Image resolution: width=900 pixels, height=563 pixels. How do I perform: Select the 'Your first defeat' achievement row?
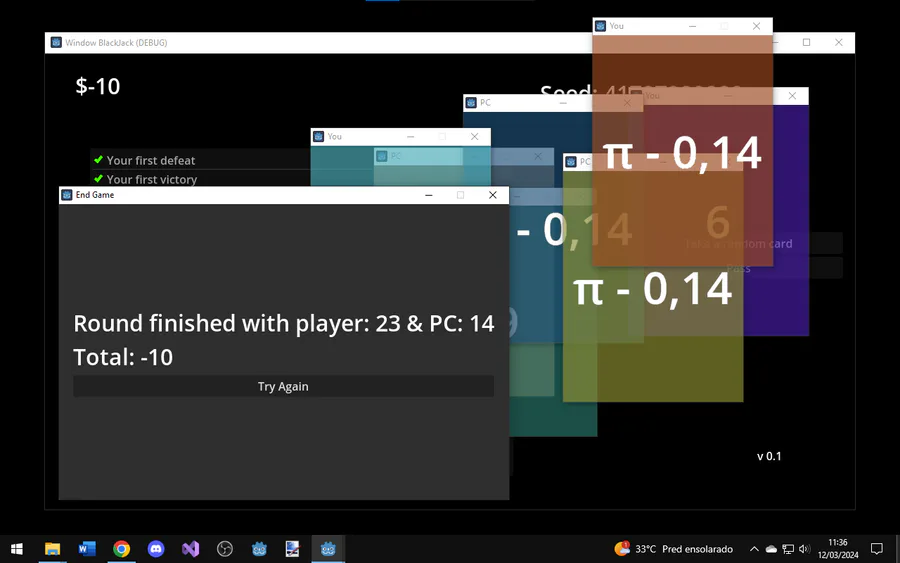[x=201, y=160]
